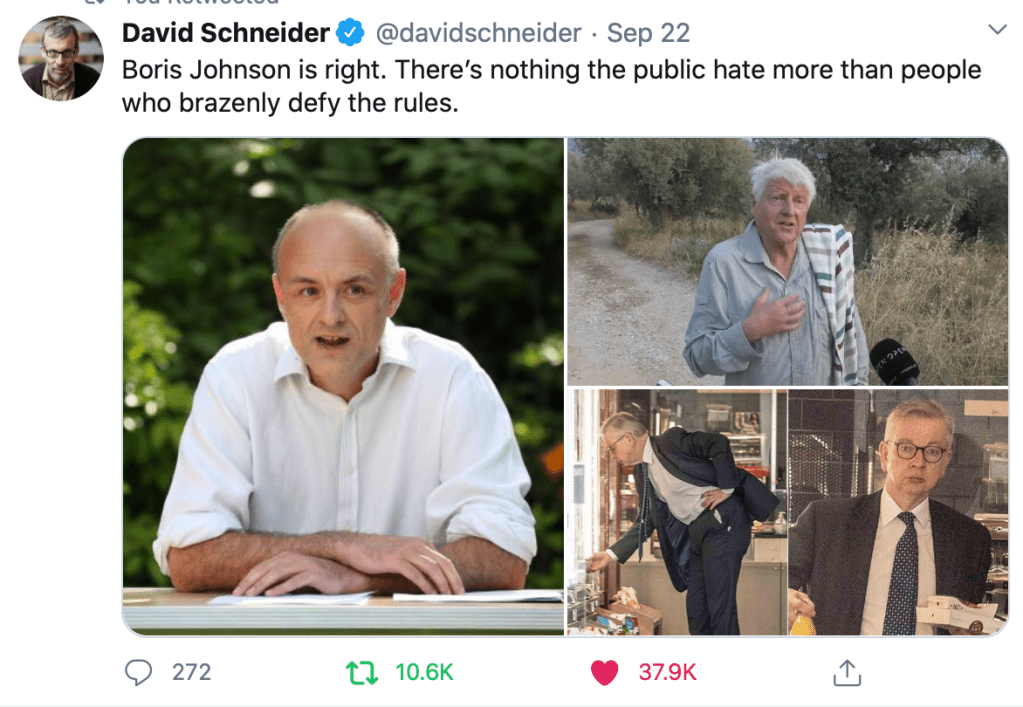Click the blue verified badge
Screen dimensions: 1023x707
click(350, 33)
